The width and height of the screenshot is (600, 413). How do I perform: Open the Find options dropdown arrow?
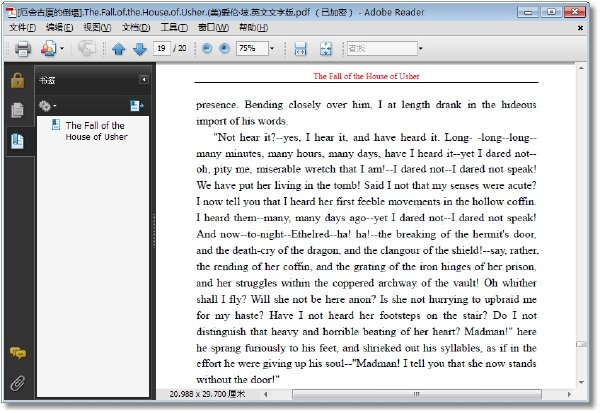(421, 49)
